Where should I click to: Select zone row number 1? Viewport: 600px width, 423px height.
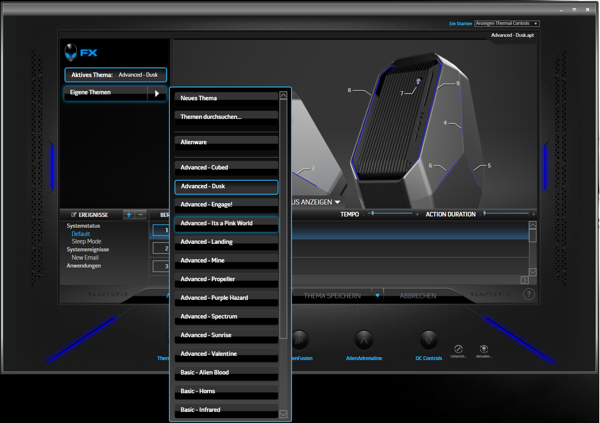(x=161, y=230)
